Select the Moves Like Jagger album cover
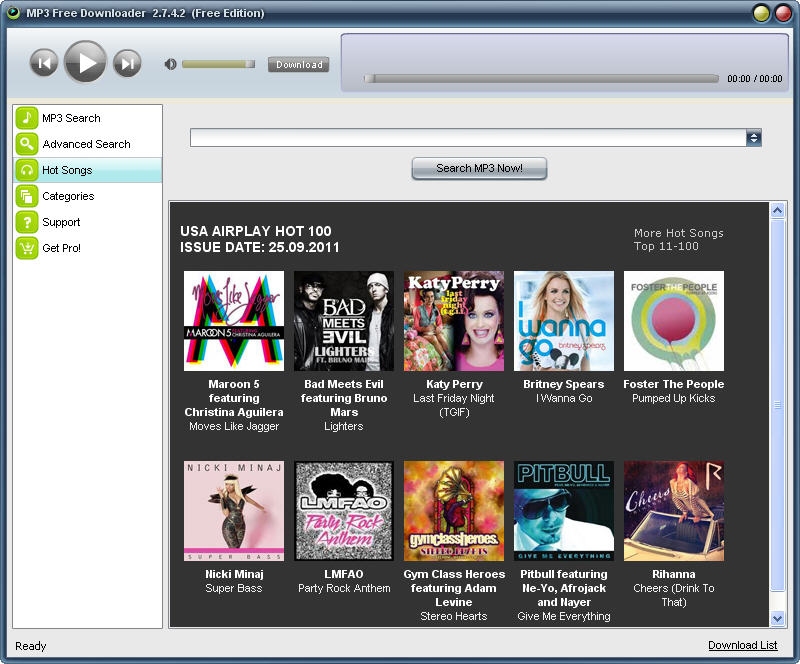Viewport: 800px width, 664px height. pos(234,321)
